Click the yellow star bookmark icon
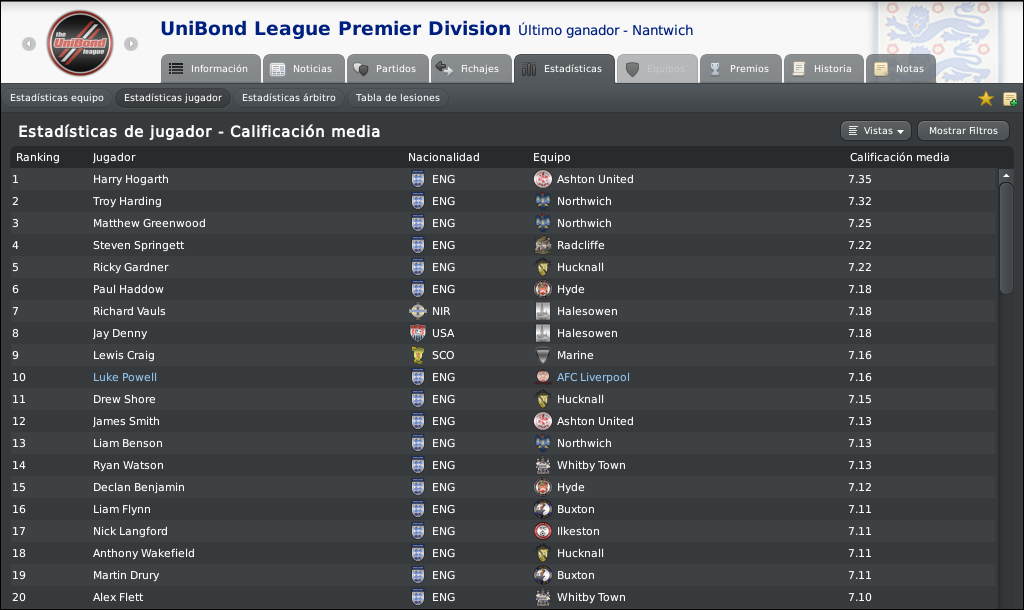The image size is (1024, 610). [x=985, y=99]
